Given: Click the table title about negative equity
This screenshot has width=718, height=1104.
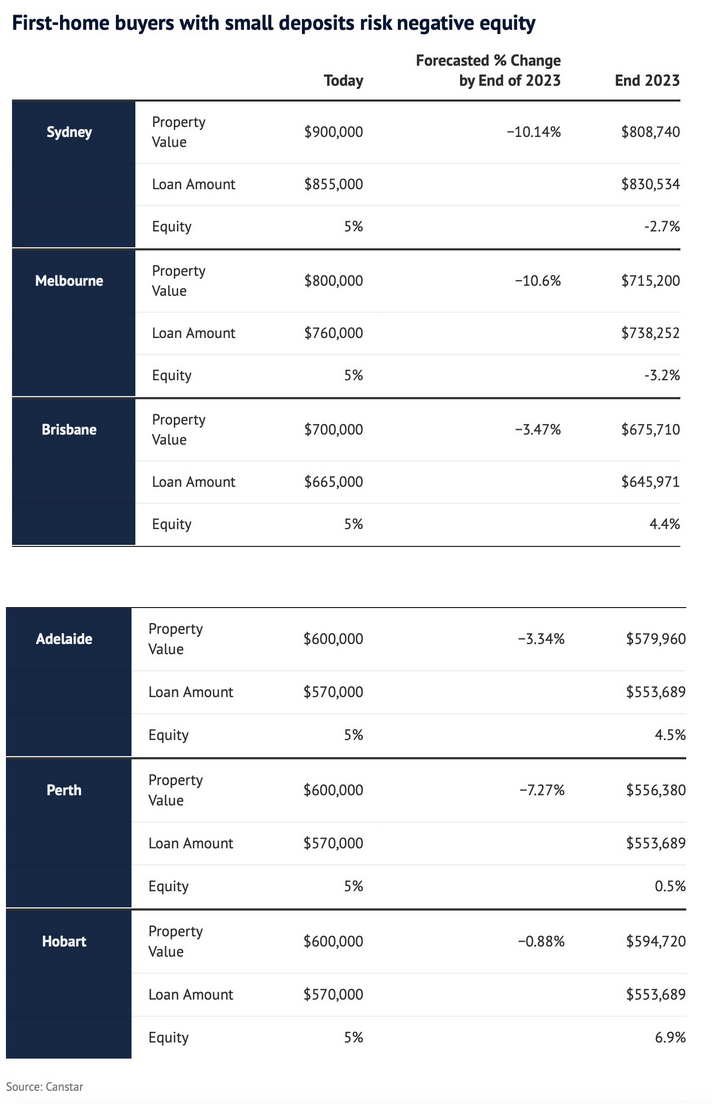Looking at the screenshot, I should pyautogui.click(x=274, y=23).
